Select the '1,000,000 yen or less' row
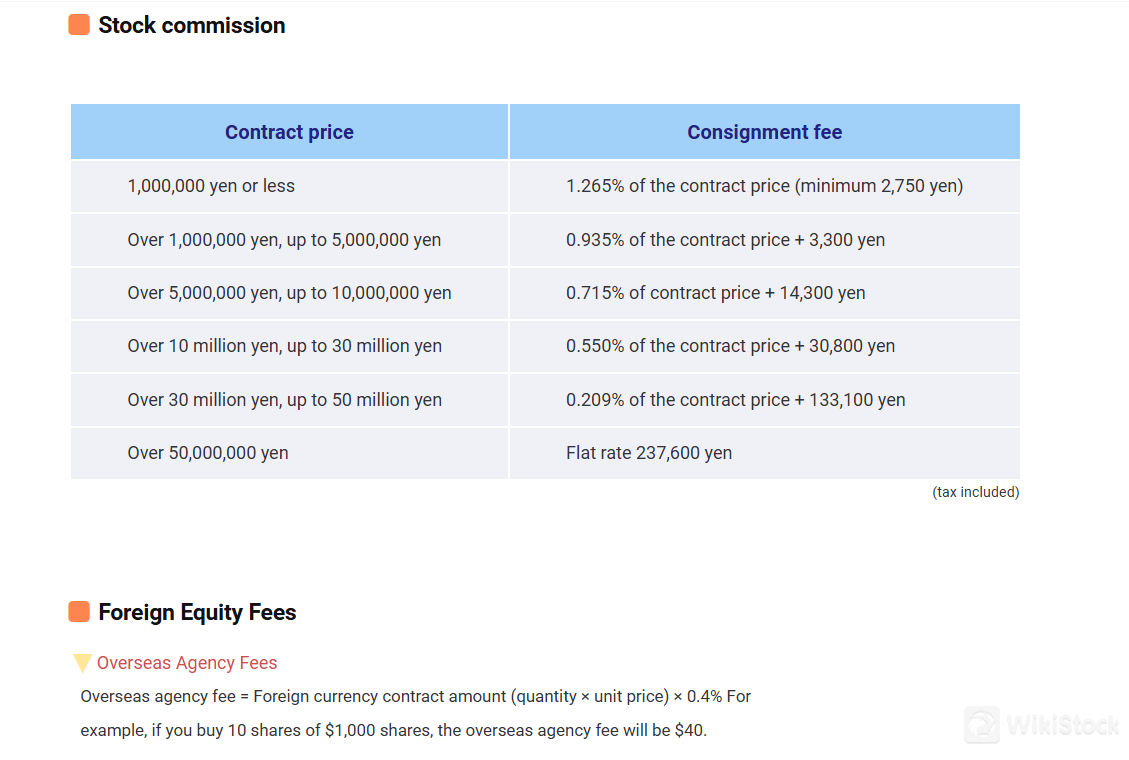This screenshot has height=760, width=1129. pyautogui.click(x=545, y=186)
